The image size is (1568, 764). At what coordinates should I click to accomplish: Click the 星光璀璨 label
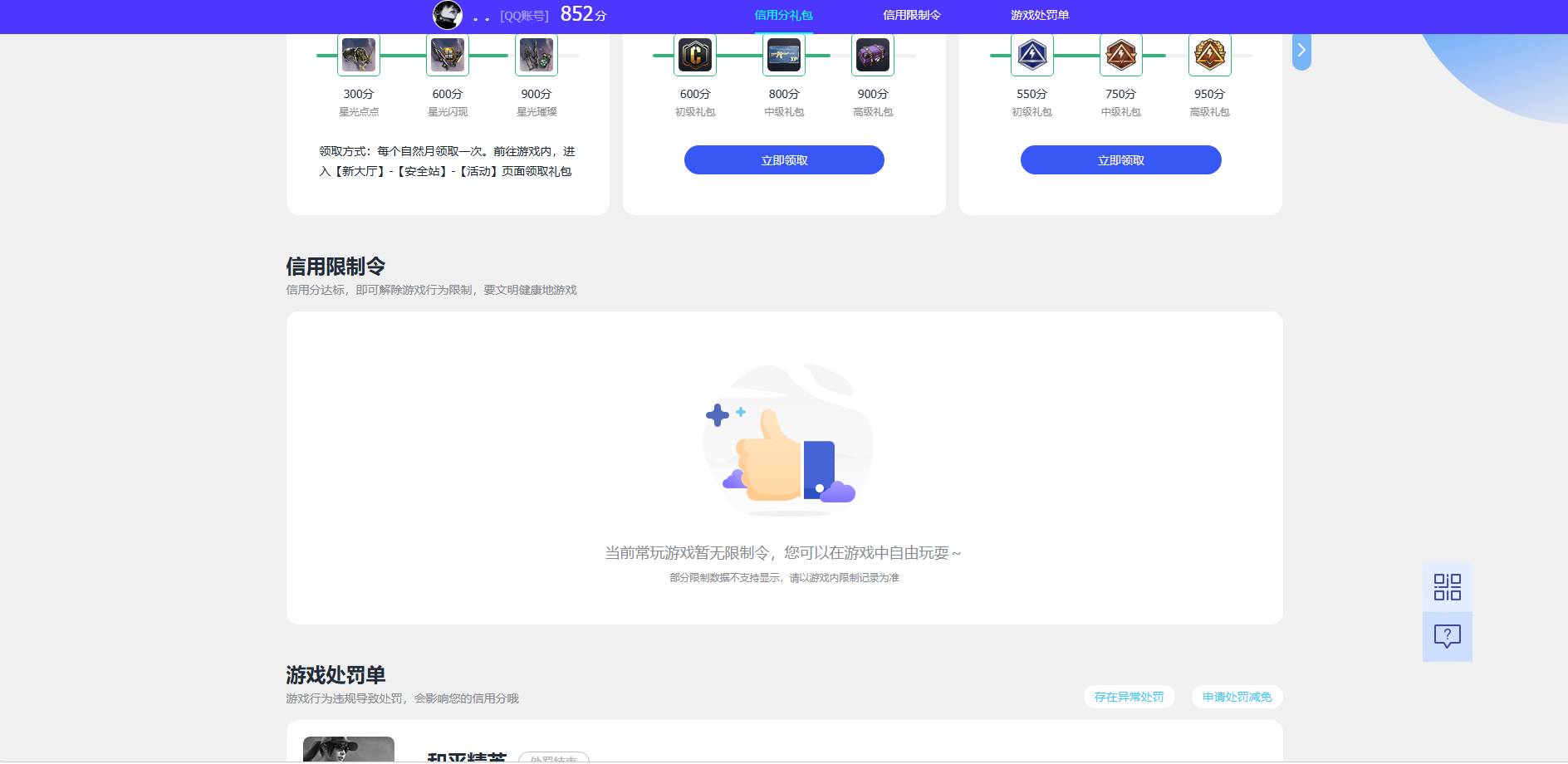click(537, 112)
